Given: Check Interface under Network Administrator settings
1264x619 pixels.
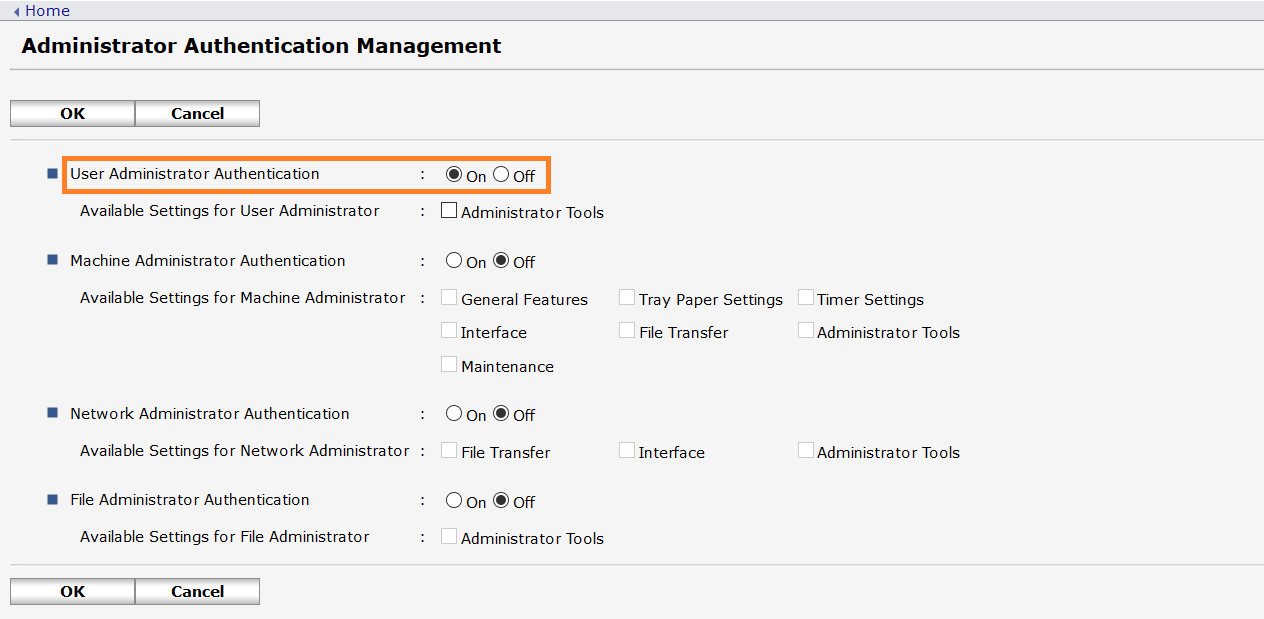Looking at the screenshot, I should 627,449.
